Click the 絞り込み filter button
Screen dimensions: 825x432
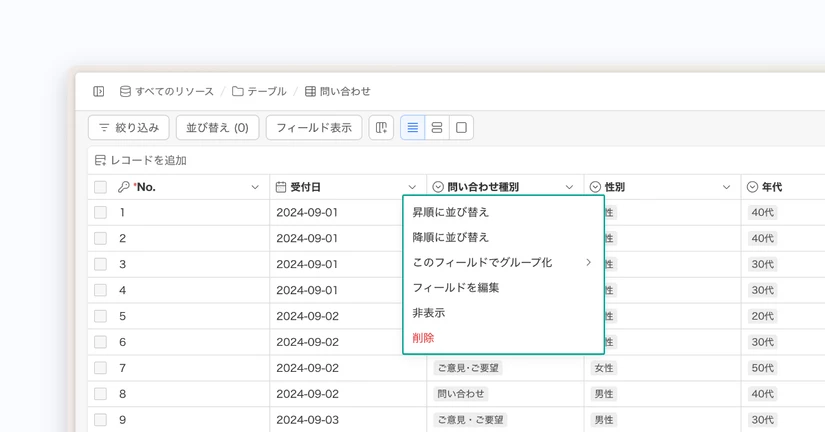[129, 127]
